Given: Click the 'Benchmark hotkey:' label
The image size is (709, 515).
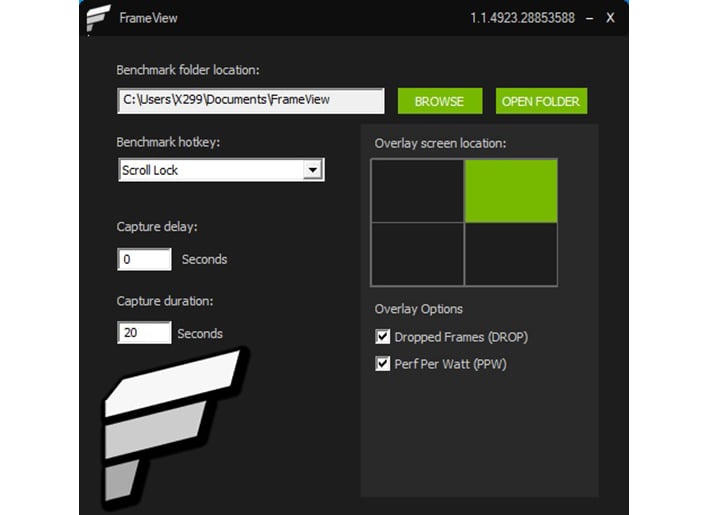Looking at the screenshot, I should click(168, 142).
